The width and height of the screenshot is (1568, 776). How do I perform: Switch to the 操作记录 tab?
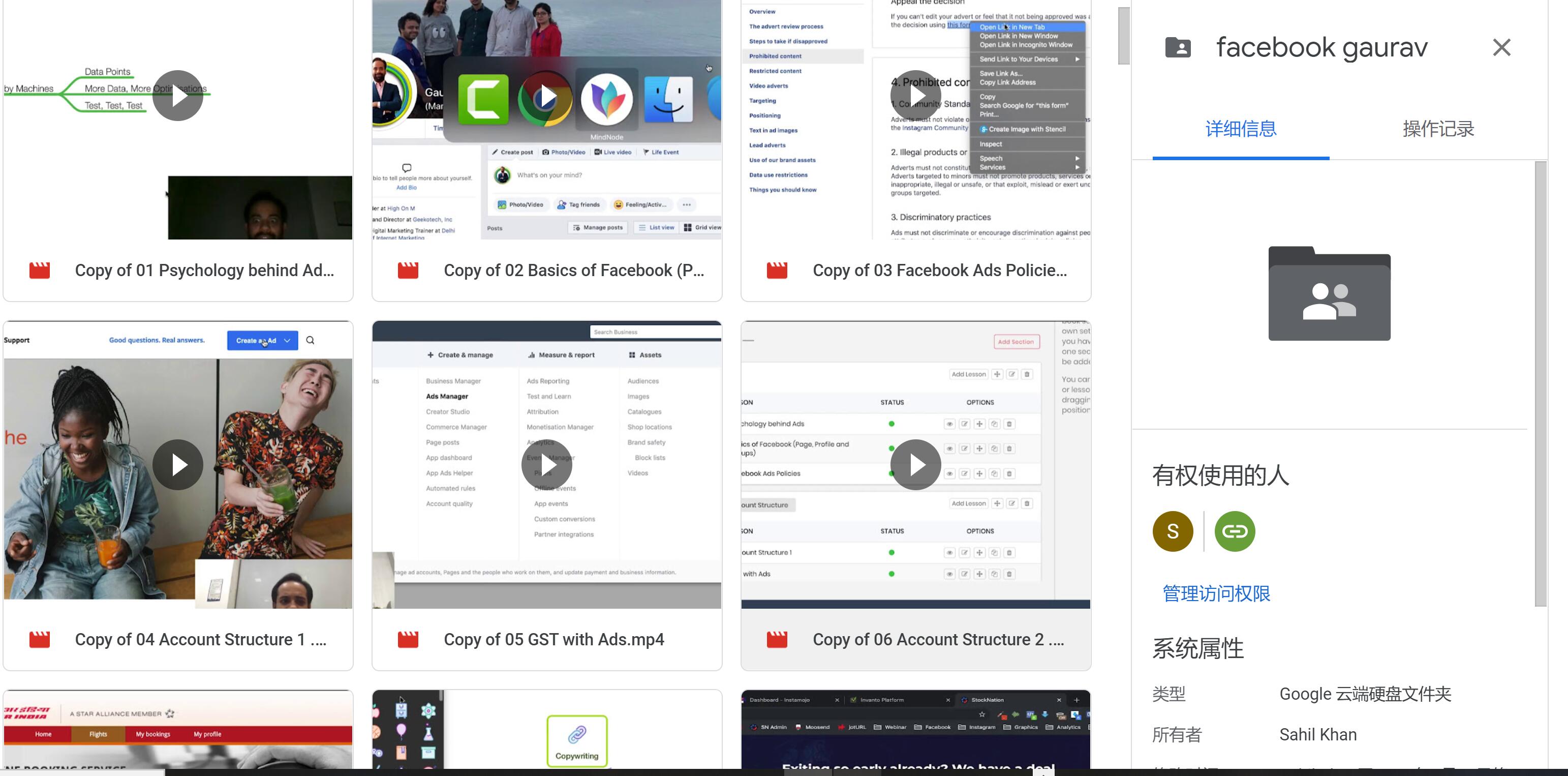[x=1438, y=129]
